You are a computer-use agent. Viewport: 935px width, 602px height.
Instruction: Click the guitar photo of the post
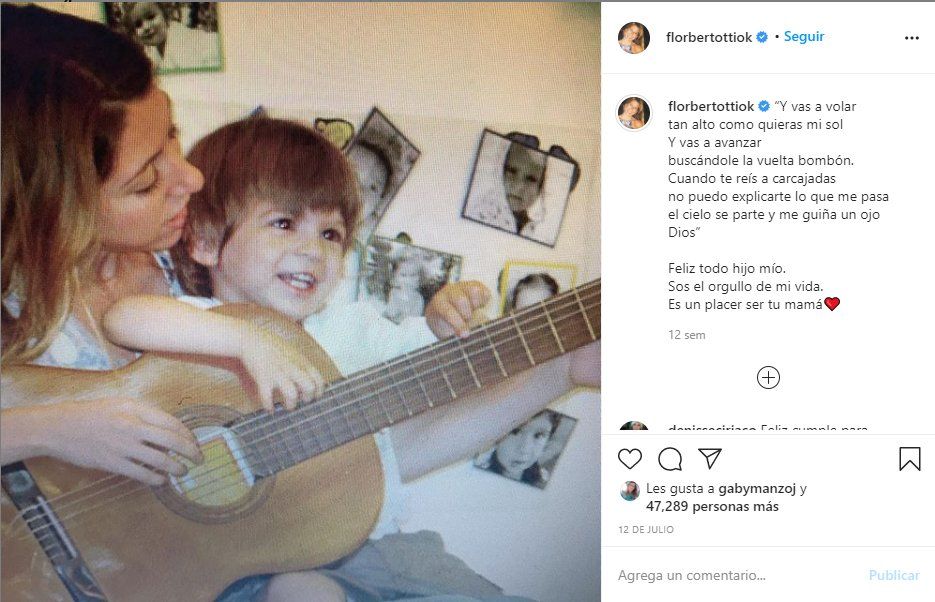(300, 301)
